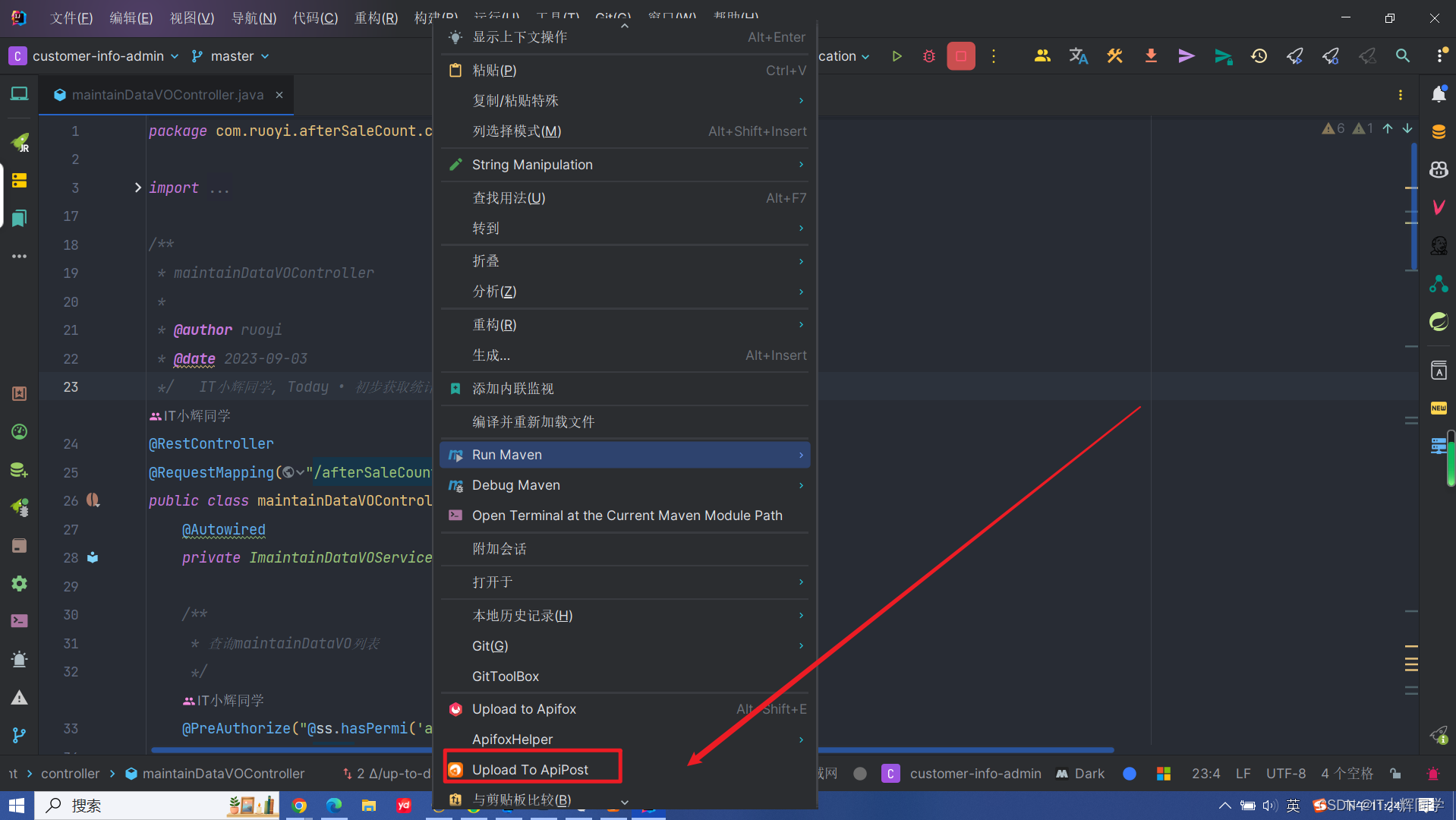1456x820 pixels.
Task: Click the history clock icon in toolbar
Action: [1259, 56]
